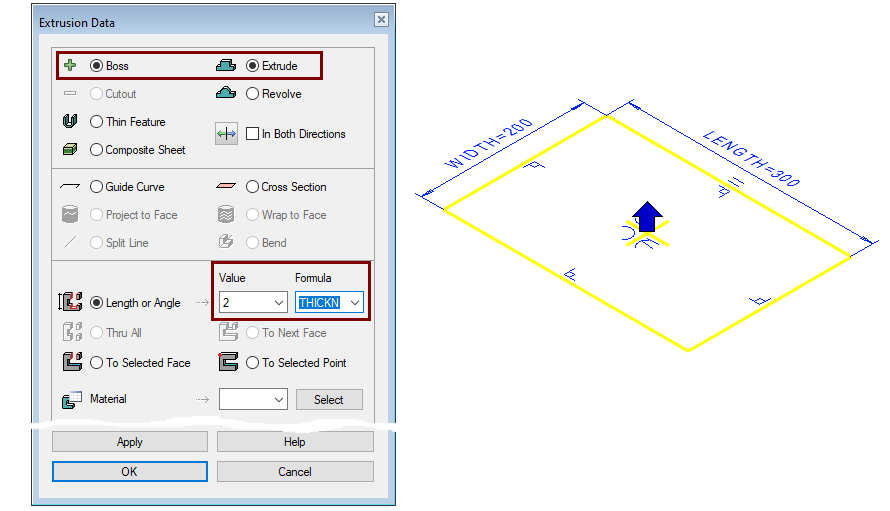
Task: Select the Extrude radio button
Action: (253, 66)
